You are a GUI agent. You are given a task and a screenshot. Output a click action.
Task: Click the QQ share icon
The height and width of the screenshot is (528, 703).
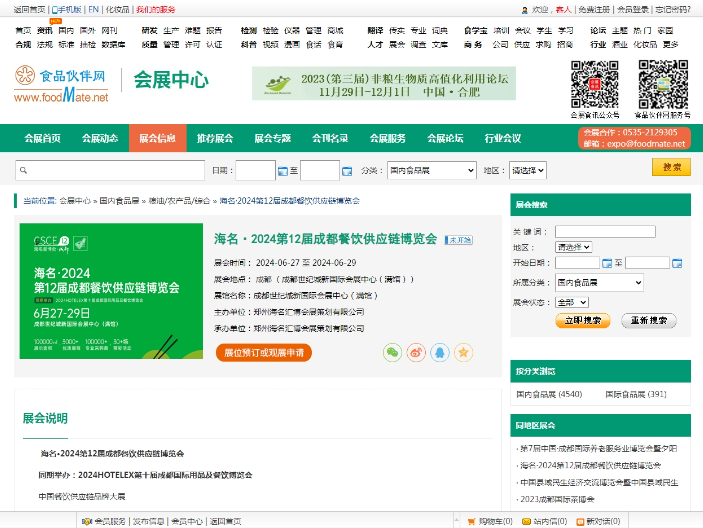pyautogui.click(x=440, y=352)
